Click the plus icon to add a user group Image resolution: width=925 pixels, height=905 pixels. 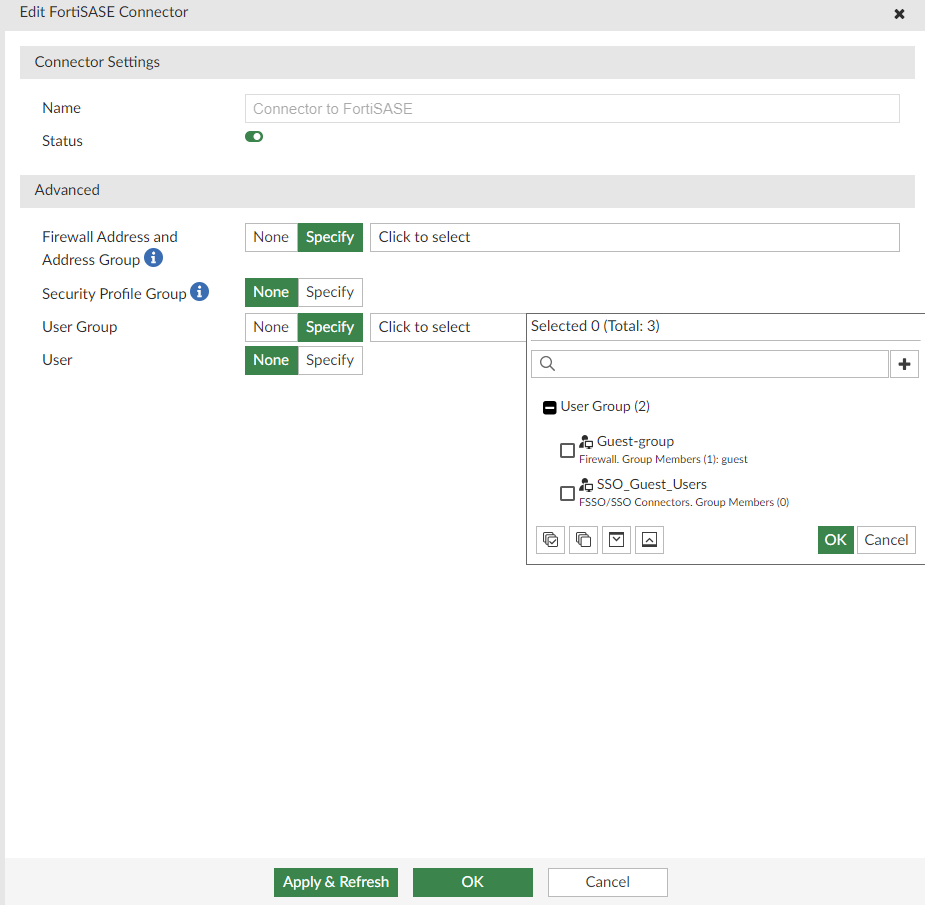904,363
